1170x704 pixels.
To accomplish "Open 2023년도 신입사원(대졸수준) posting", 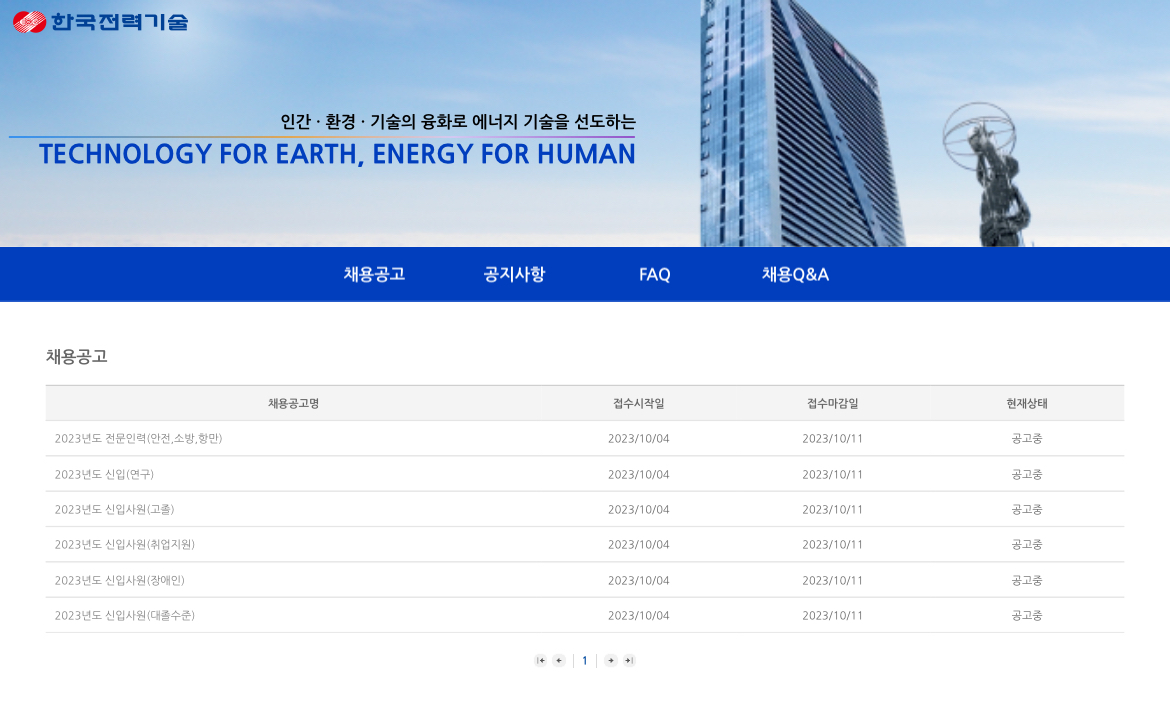I will pyautogui.click(x=124, y=615).
